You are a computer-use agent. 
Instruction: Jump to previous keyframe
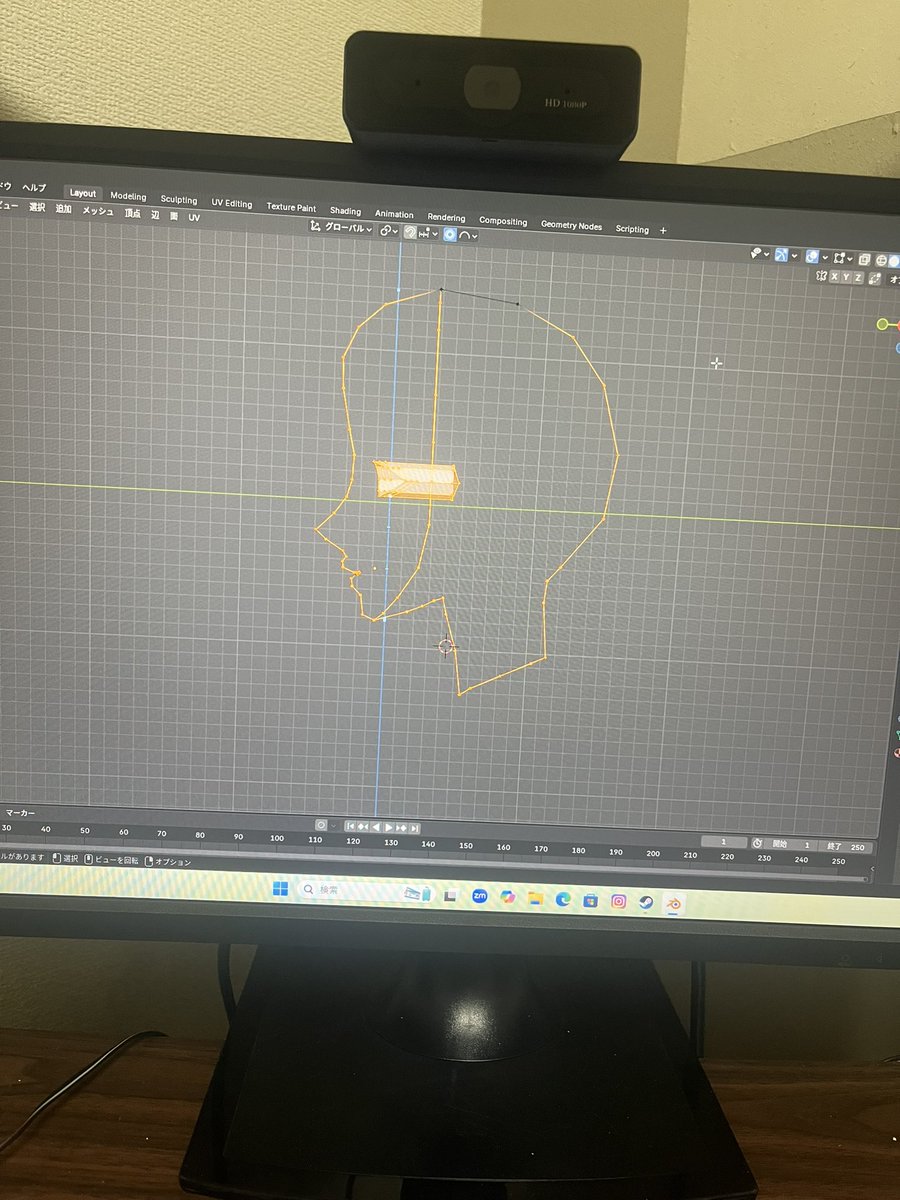pos(362,827)
